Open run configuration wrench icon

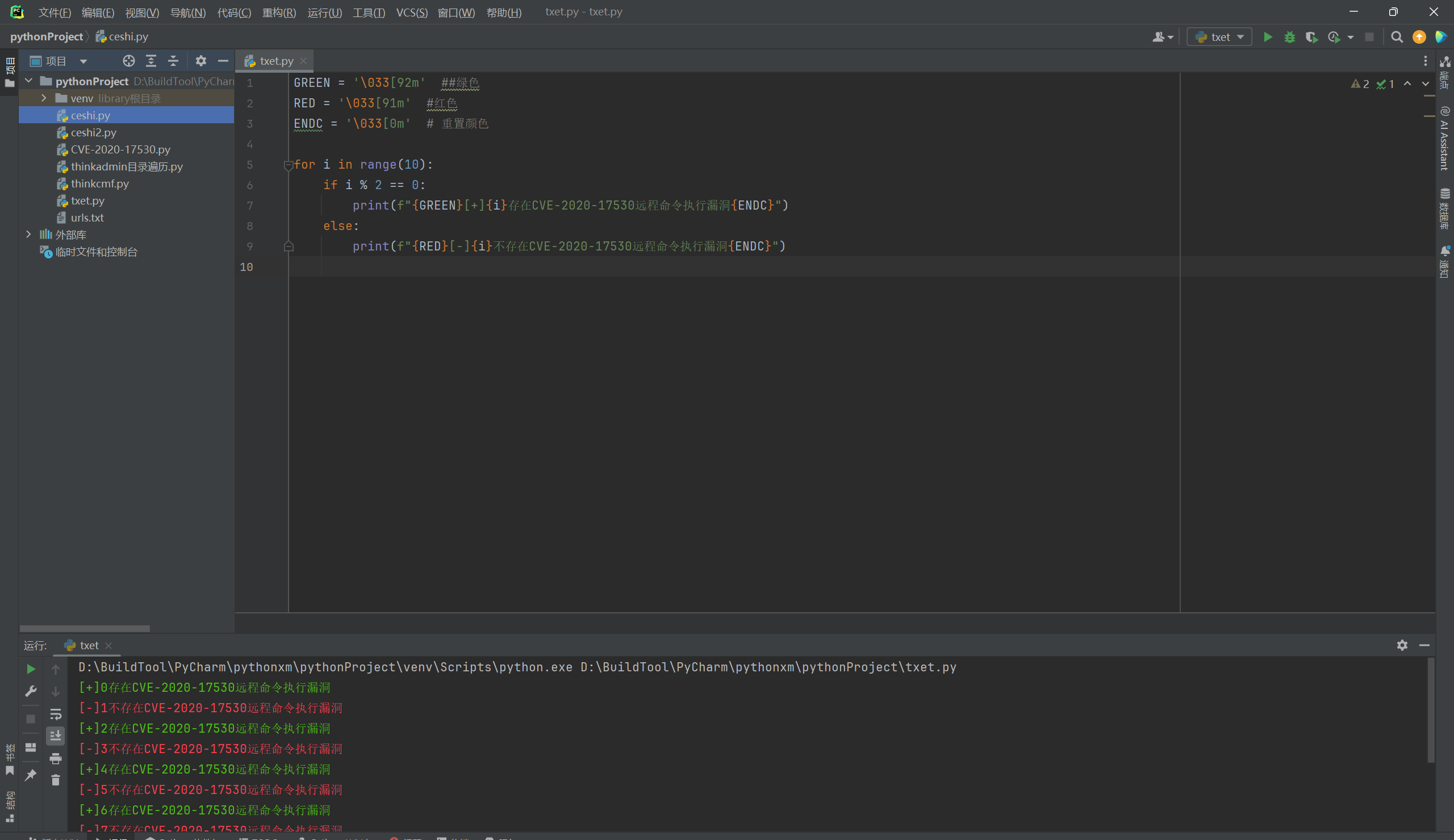(x=31, y=691)
